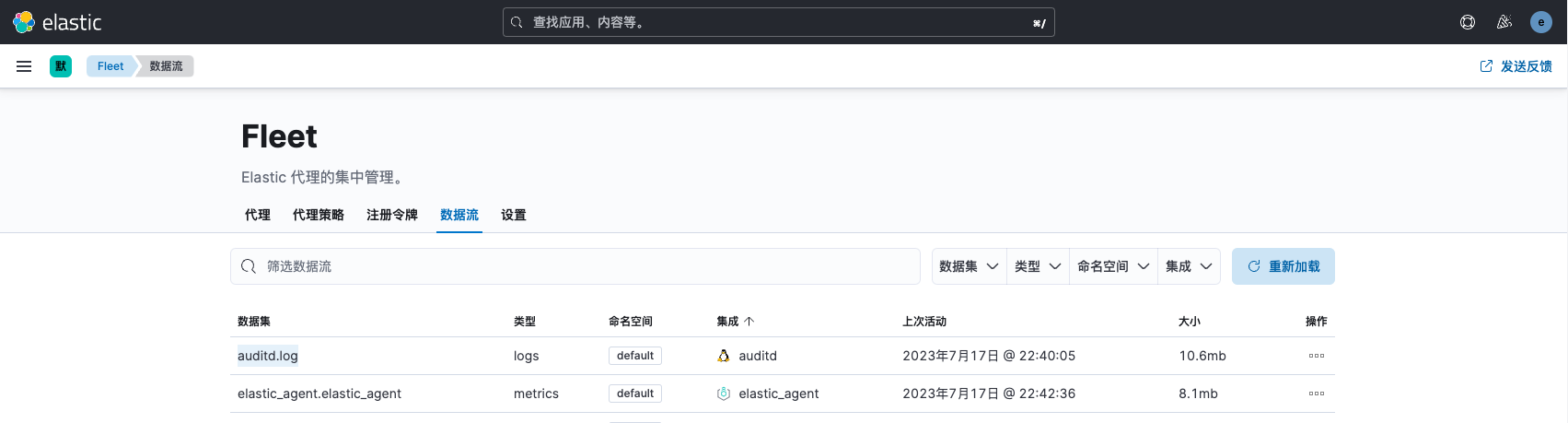
Task: Click the Fleet page heading
Action: click(279, 136)
